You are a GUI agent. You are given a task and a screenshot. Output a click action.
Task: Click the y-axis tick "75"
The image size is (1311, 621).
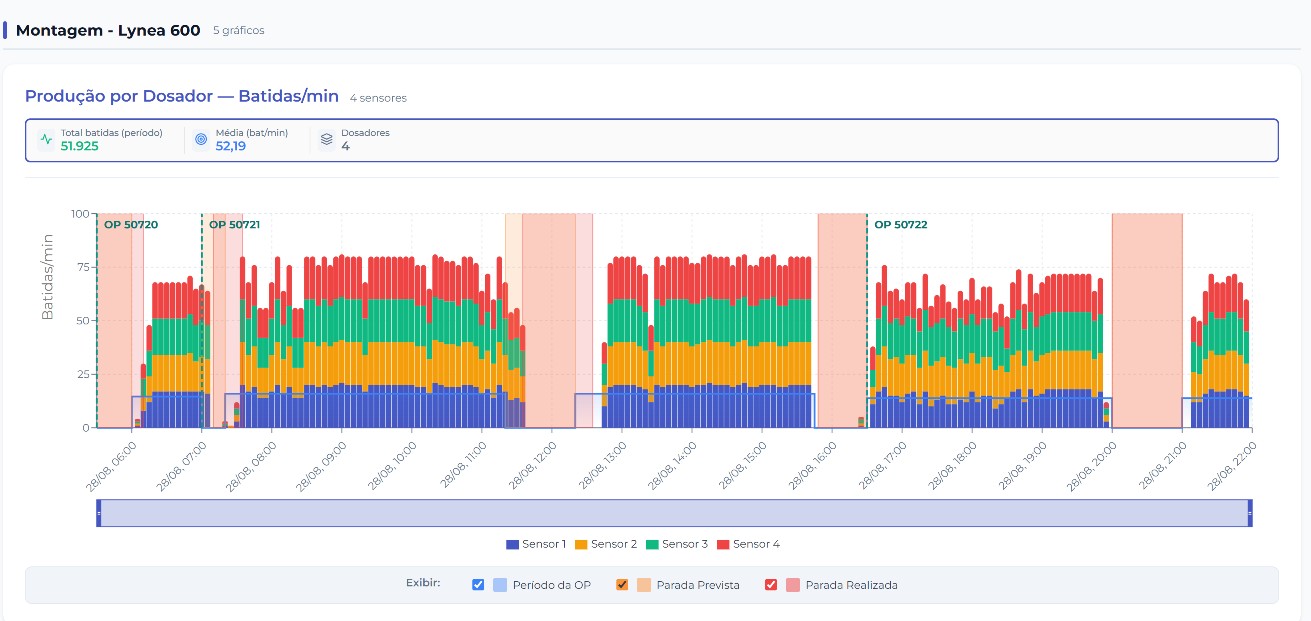tap(82, 267)
